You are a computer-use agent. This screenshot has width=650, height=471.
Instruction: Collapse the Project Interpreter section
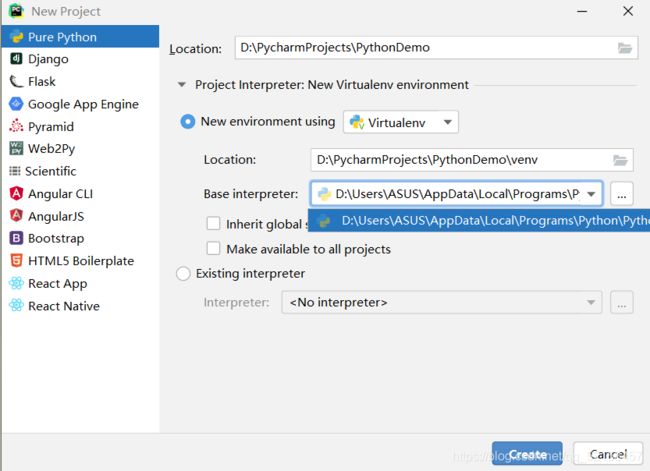(x=182, y=85)
